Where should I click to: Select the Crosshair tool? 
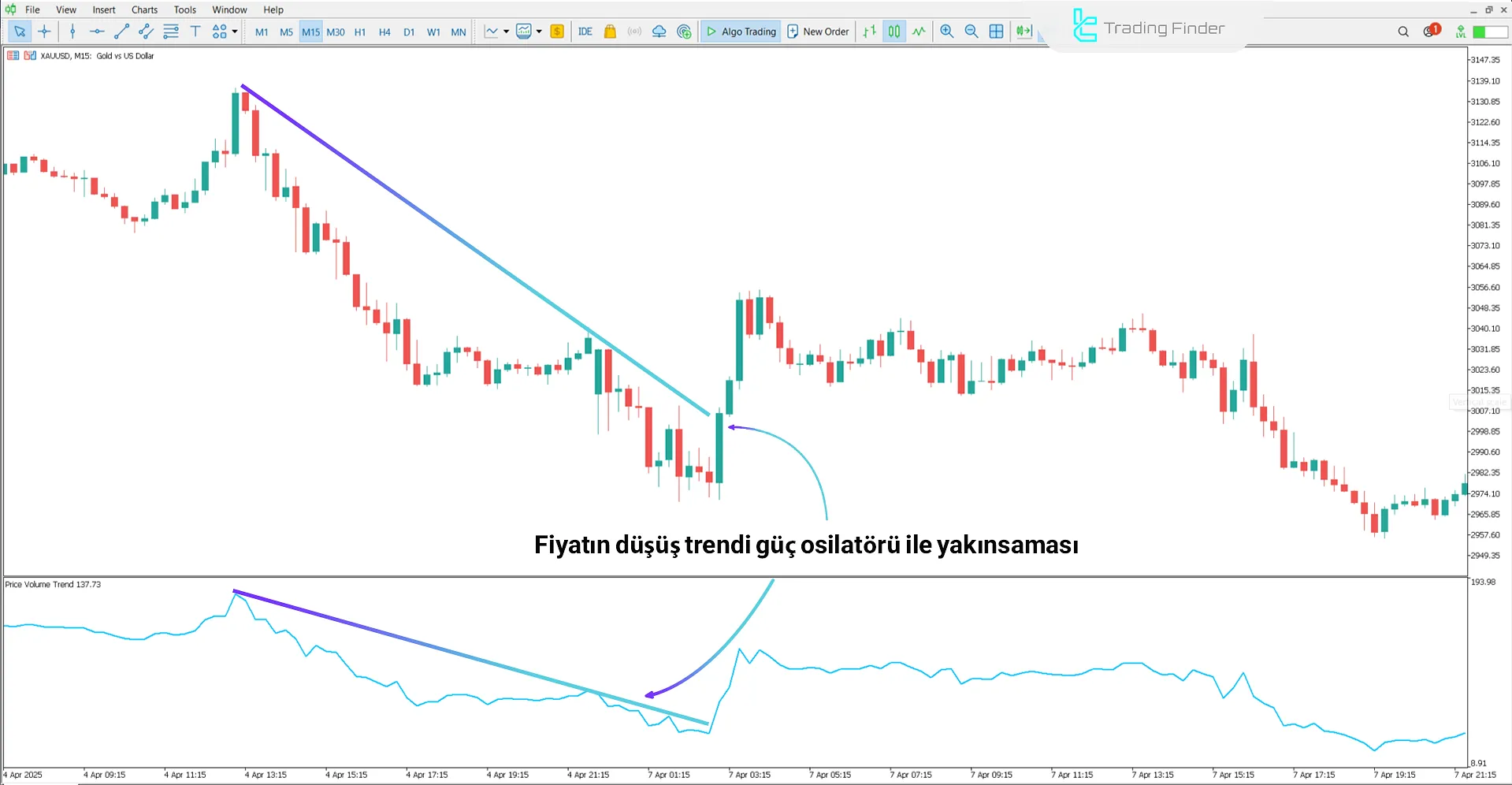tap(44, 32)
